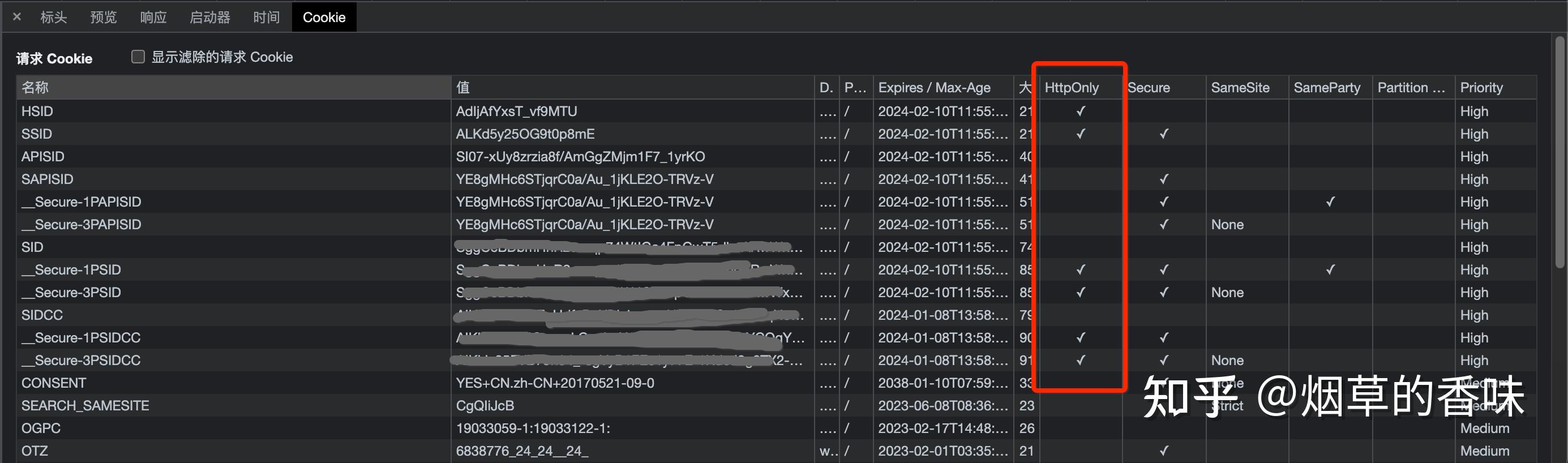Select the OTZ cookie row
This screenshot has height=463, width=1568.
coord(35,451)
